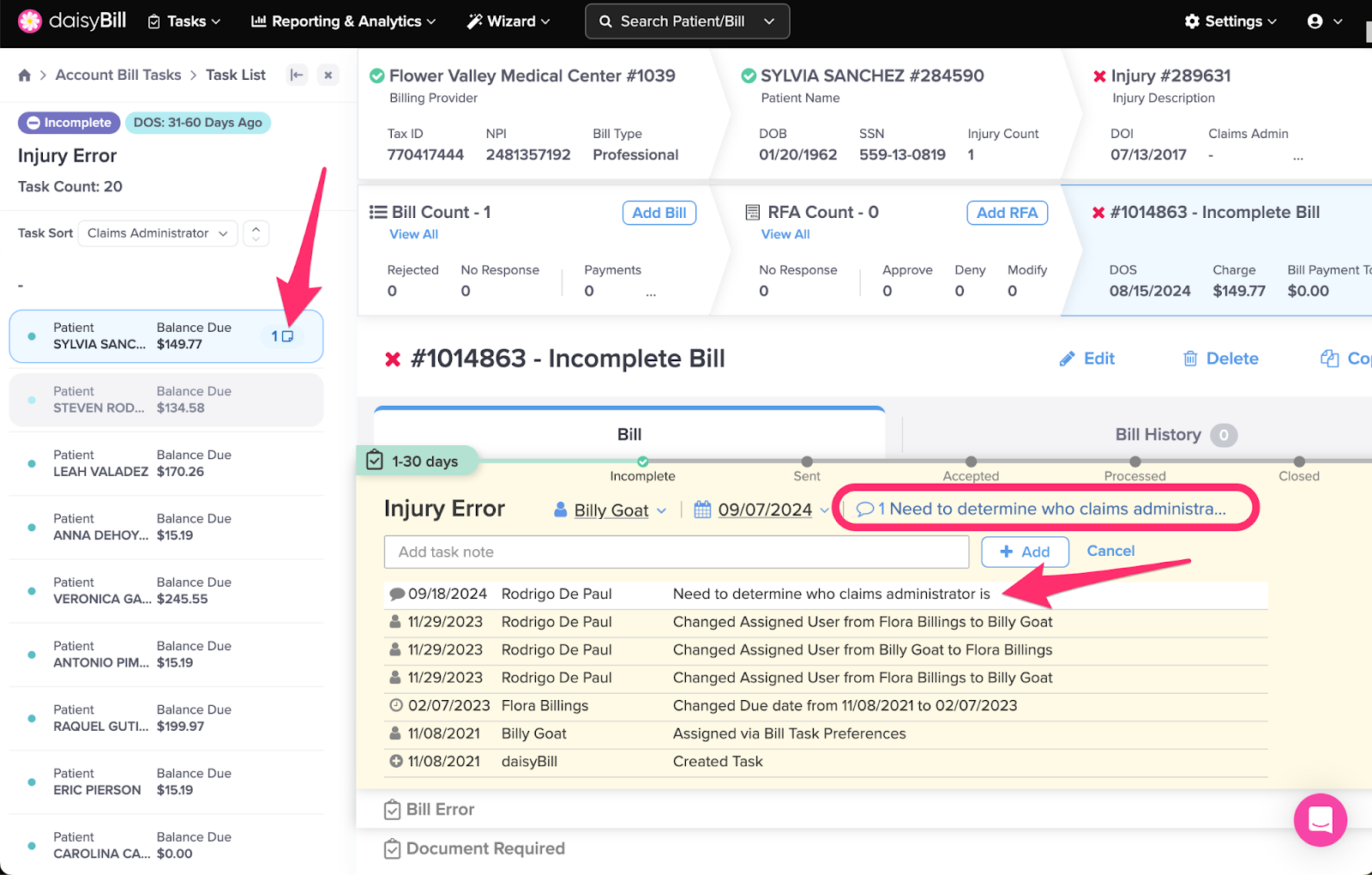Click the due date calendar icon
Screen dimensions: 1372x875
tap(702, 510)
